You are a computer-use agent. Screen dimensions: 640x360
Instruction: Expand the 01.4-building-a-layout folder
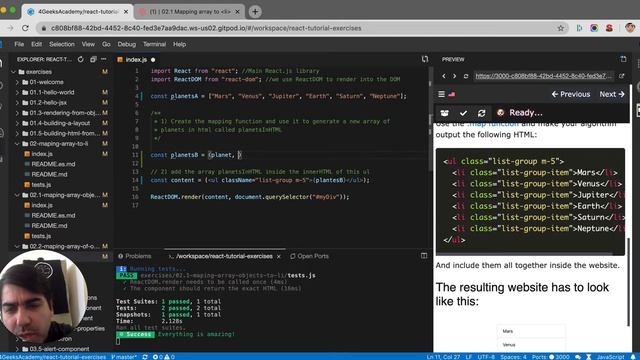[x=17, y=123]
